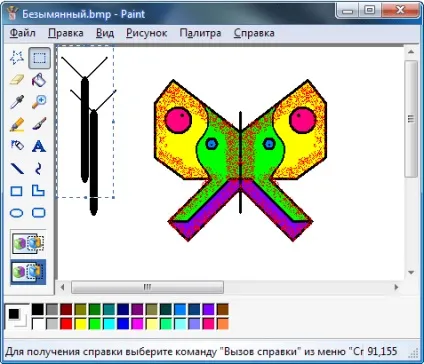This screenshot has width=424, height=364.
Task: Select the rectangular Select tool
Action: [x=39, y=58]
